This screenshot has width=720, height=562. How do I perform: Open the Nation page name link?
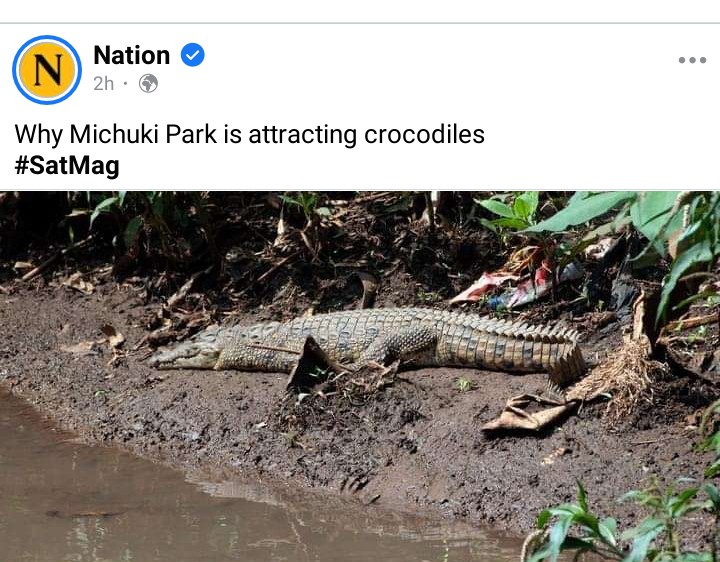[x=132, y=55]
